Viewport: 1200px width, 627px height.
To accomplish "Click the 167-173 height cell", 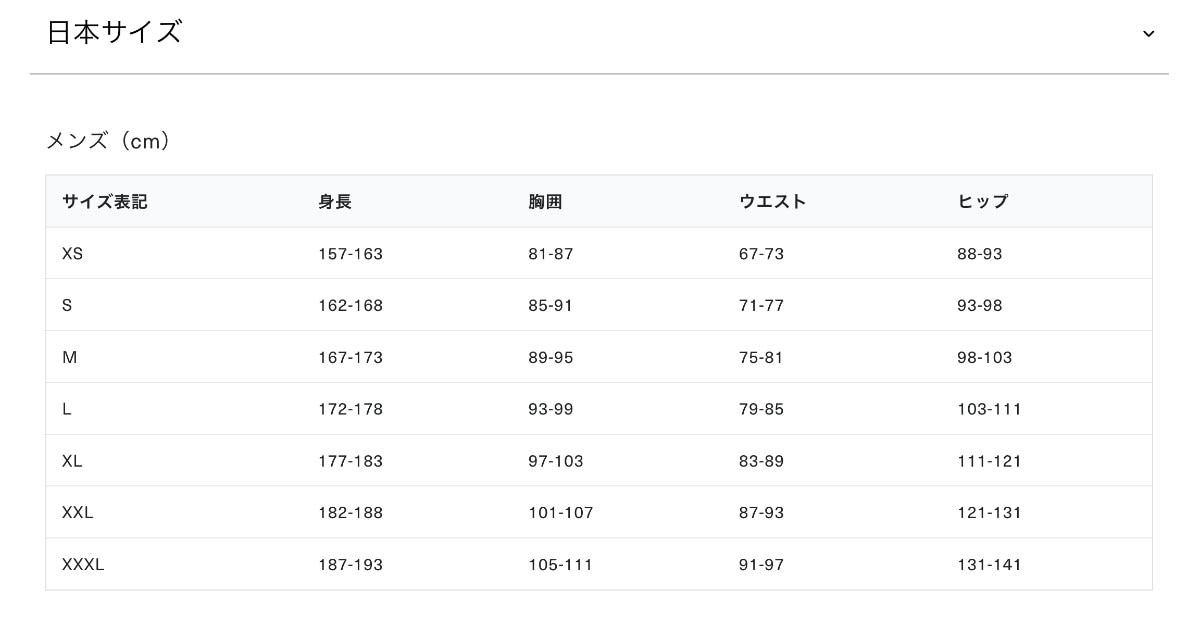I will (350, 358).
